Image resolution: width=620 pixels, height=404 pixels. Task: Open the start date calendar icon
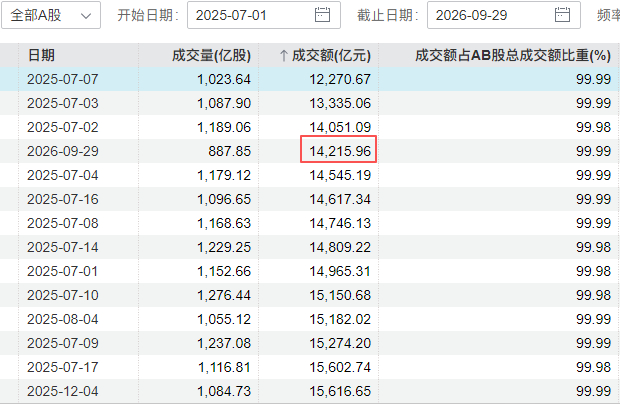pyautogui.click(x=322, y=15)
